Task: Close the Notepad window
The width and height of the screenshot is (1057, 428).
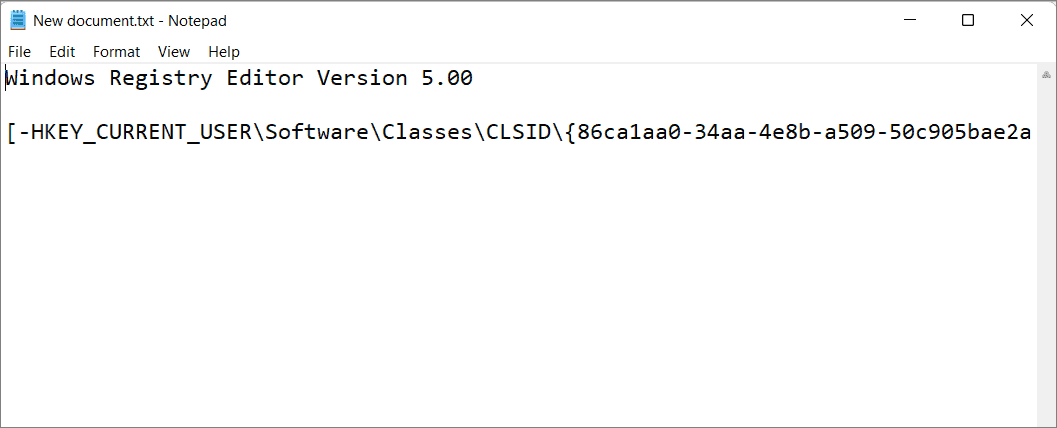Action: (1027, 20)
